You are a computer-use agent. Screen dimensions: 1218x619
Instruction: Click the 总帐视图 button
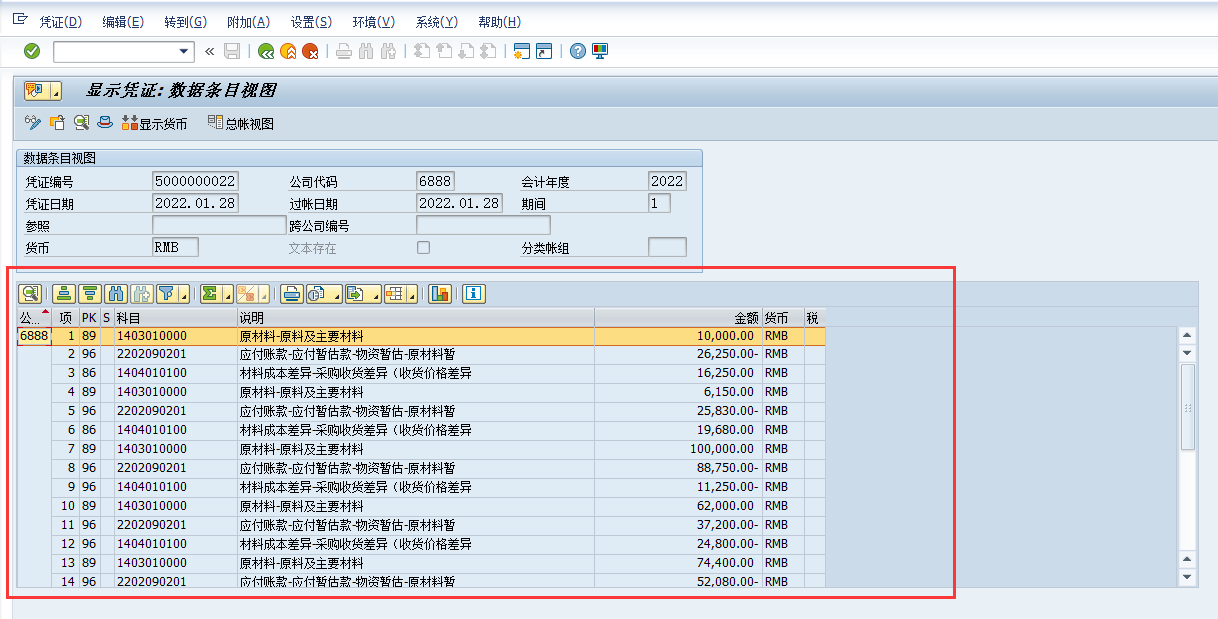241,122
